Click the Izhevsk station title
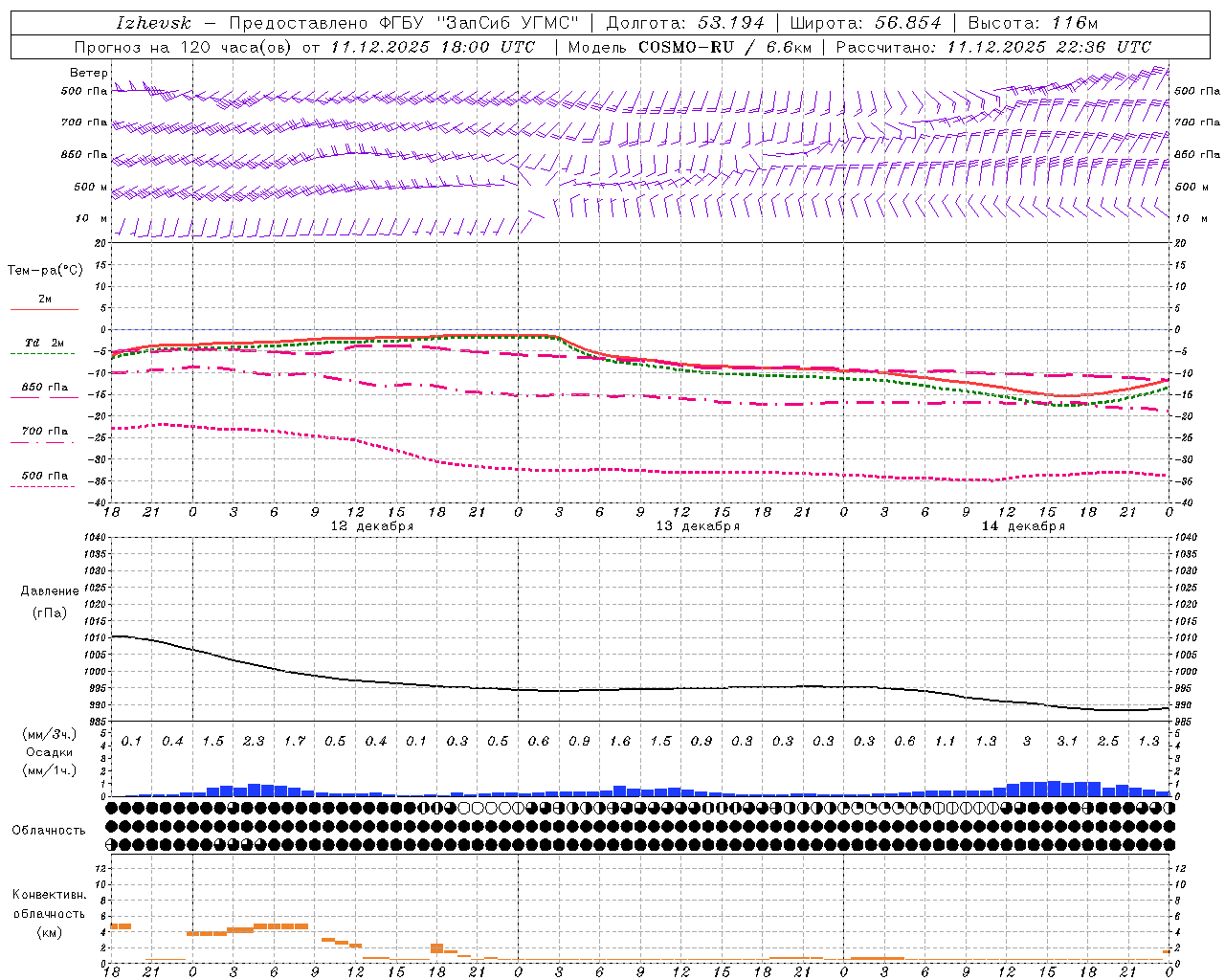 coord(153,23)
